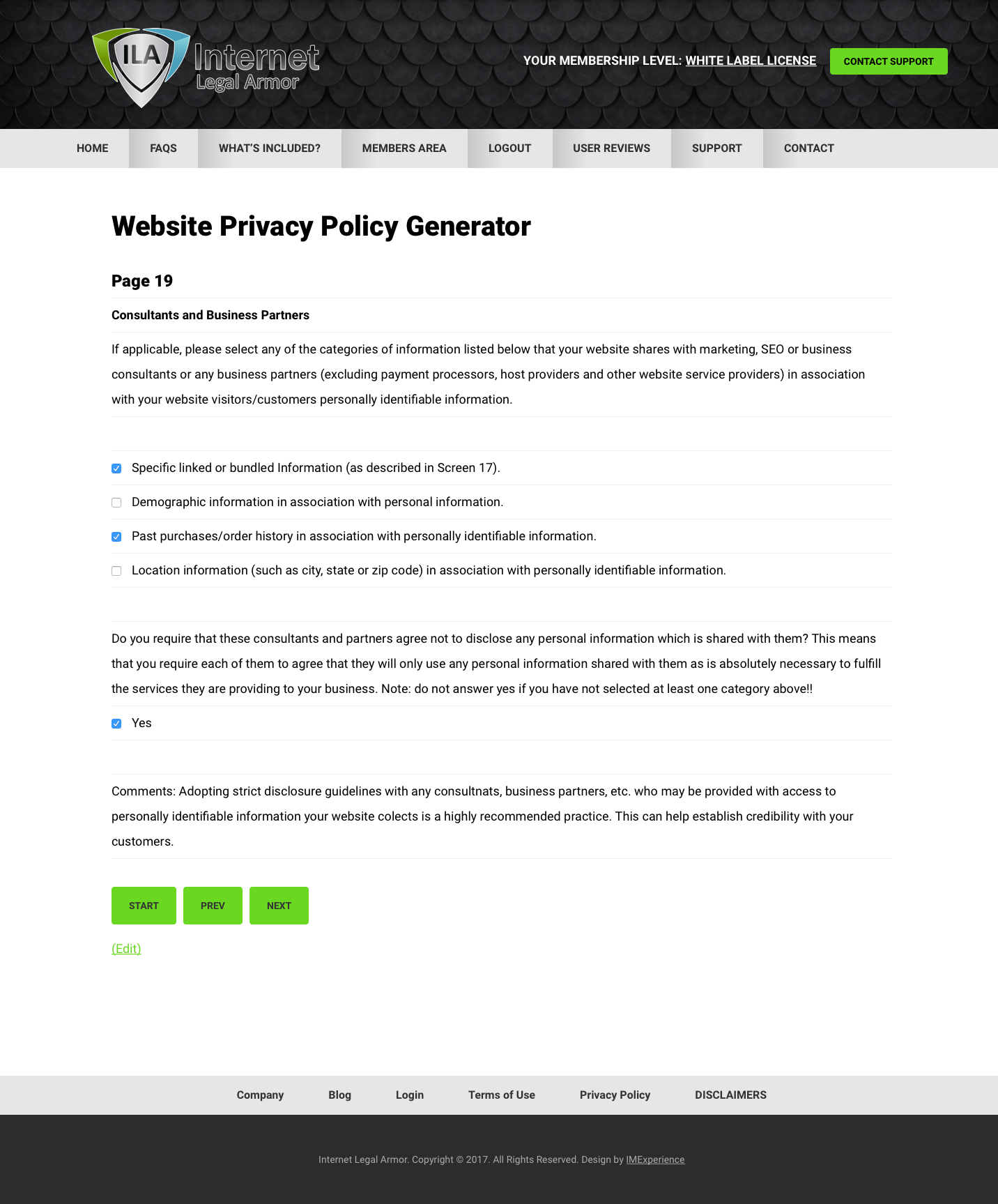This screenshot has width=998, height=1204.
Task: Navigate to the SUPPORT section
Action: [716, 148]
